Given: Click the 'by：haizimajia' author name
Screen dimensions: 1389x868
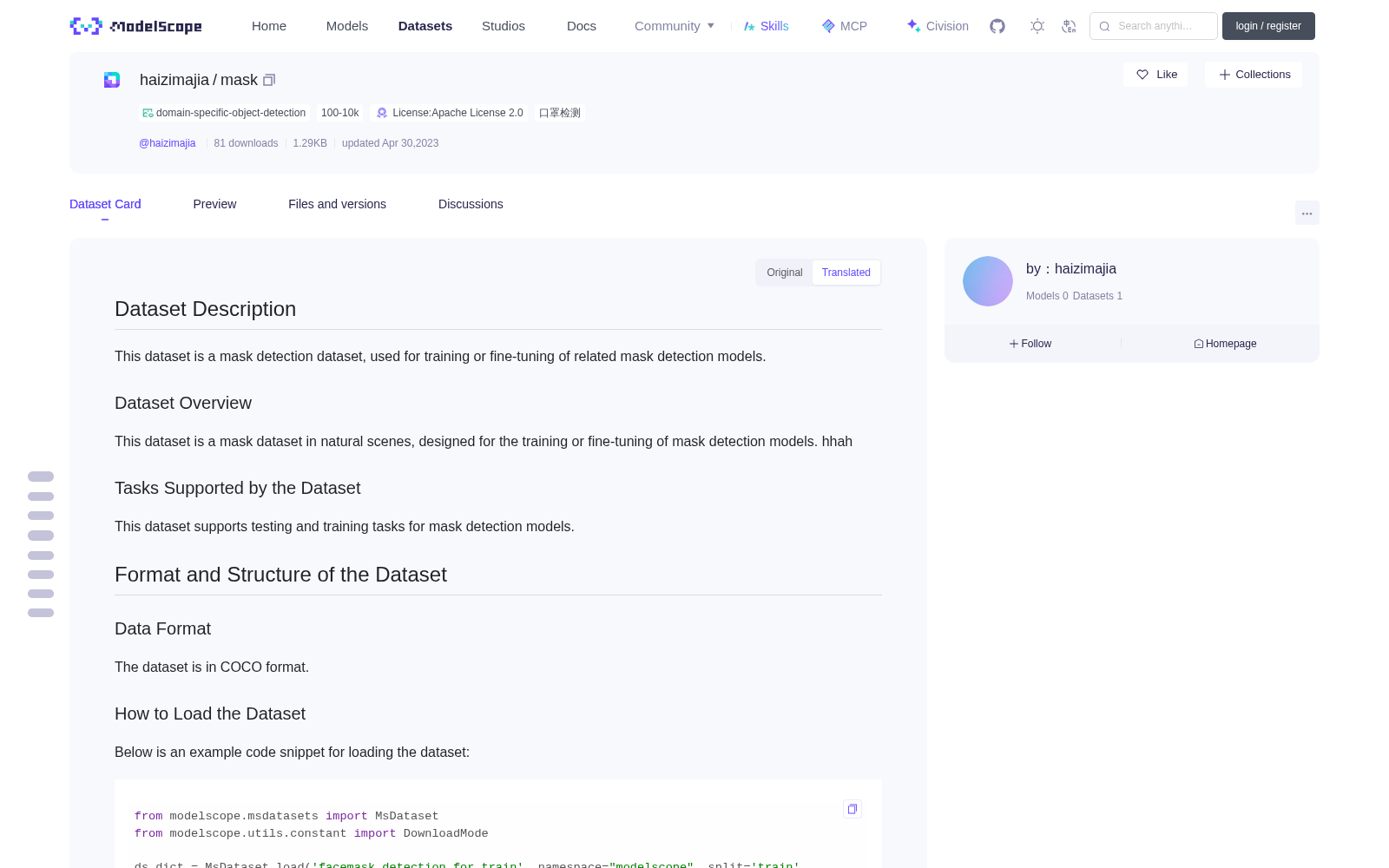Looking at the screenshot, I should [x=1071, y=269].
